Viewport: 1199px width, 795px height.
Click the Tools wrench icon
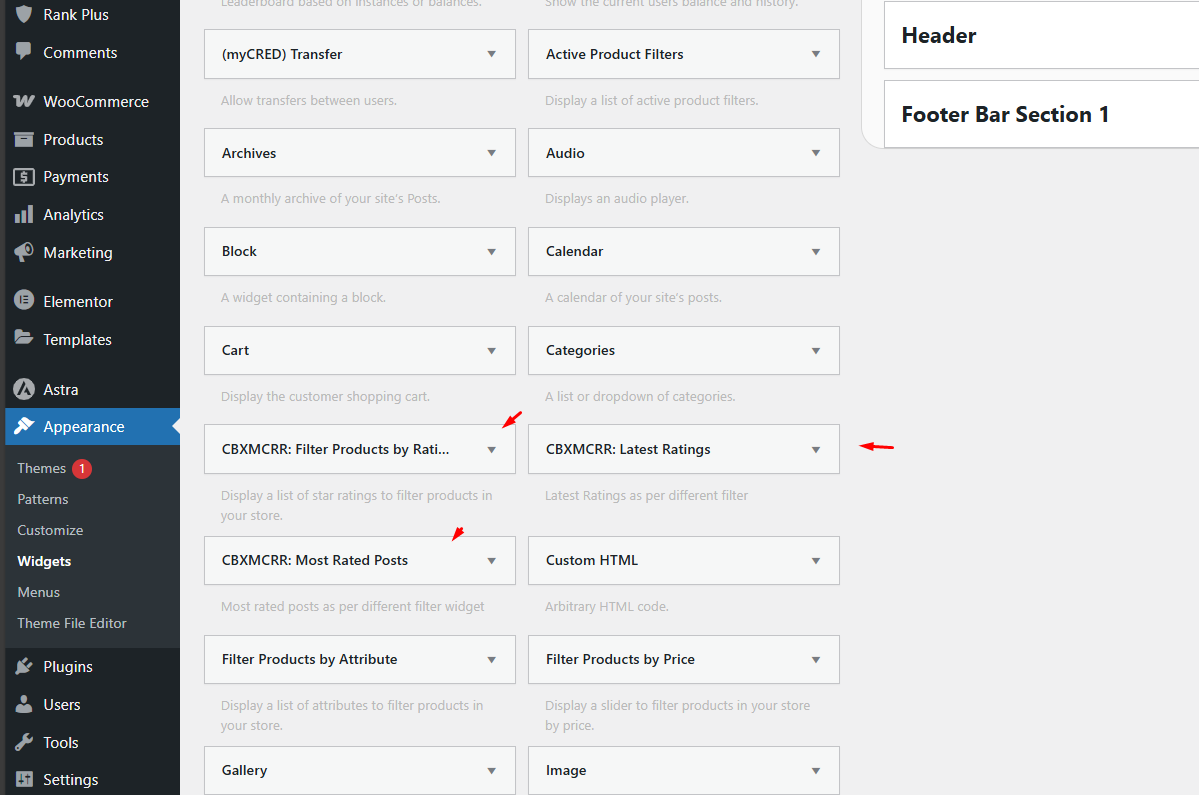24,743
